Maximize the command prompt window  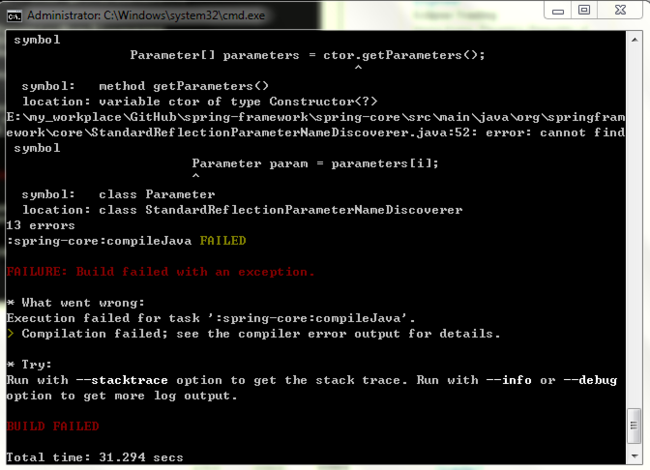point(584,10)
